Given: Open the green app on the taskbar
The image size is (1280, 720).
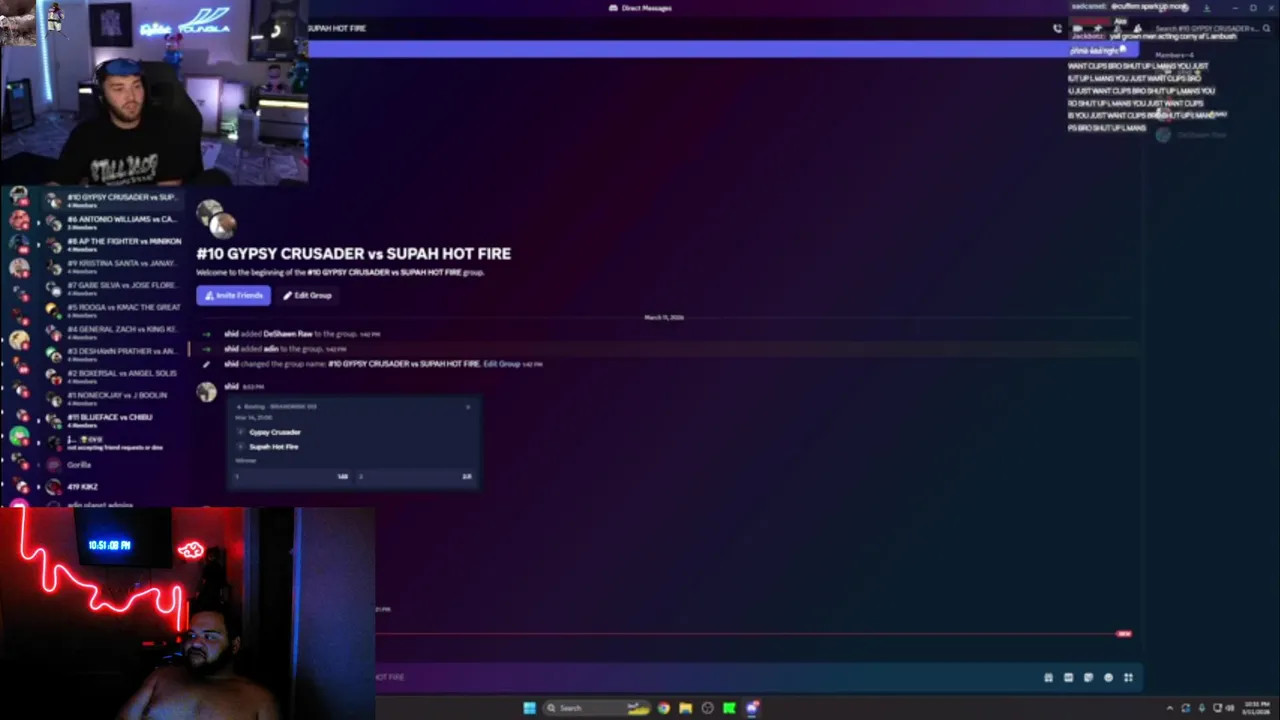Looking at the screenshot, I should 729,708.
